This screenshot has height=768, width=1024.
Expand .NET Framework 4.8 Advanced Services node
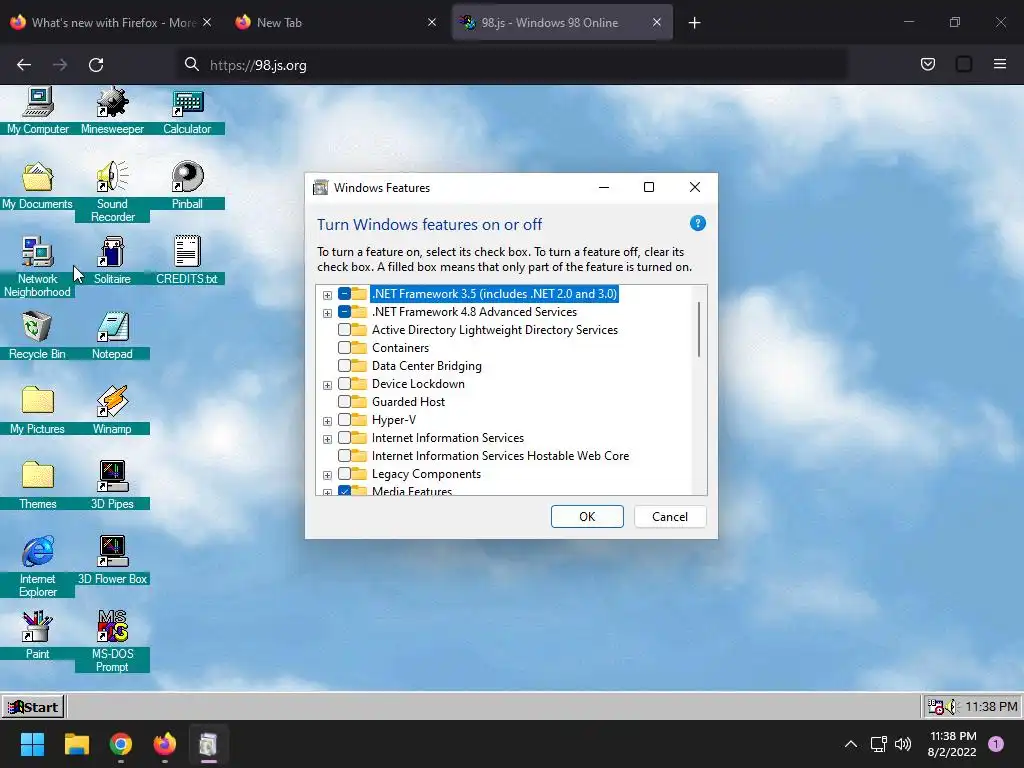tap(327, 313)
